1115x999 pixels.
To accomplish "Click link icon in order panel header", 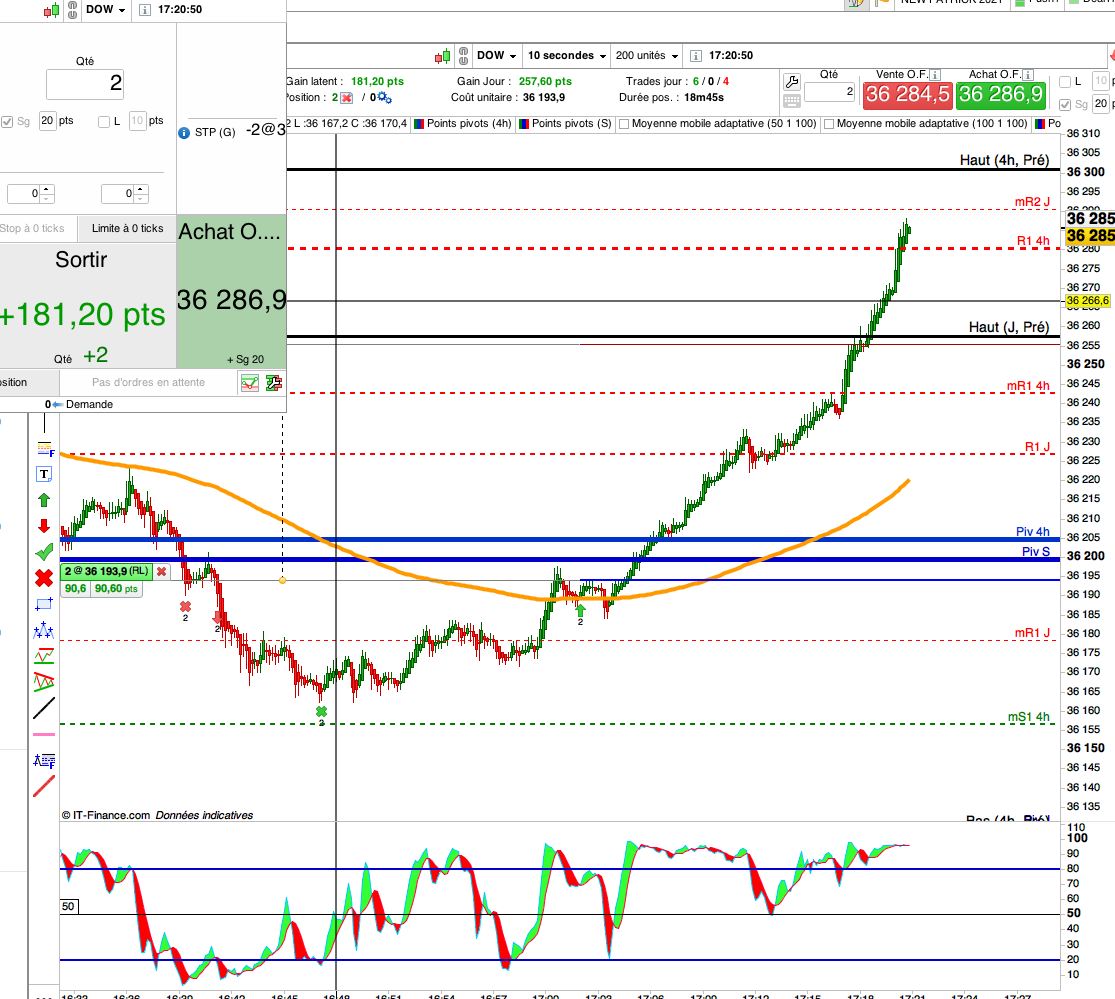I will (73, 10).
